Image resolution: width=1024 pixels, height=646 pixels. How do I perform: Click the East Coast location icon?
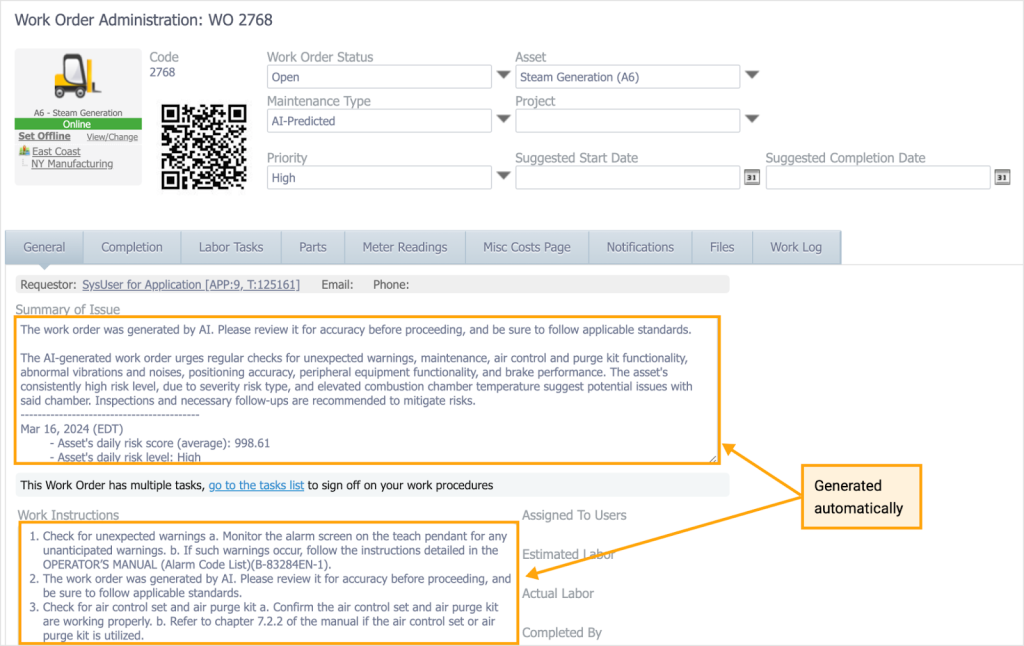click(x=24, y=151)
